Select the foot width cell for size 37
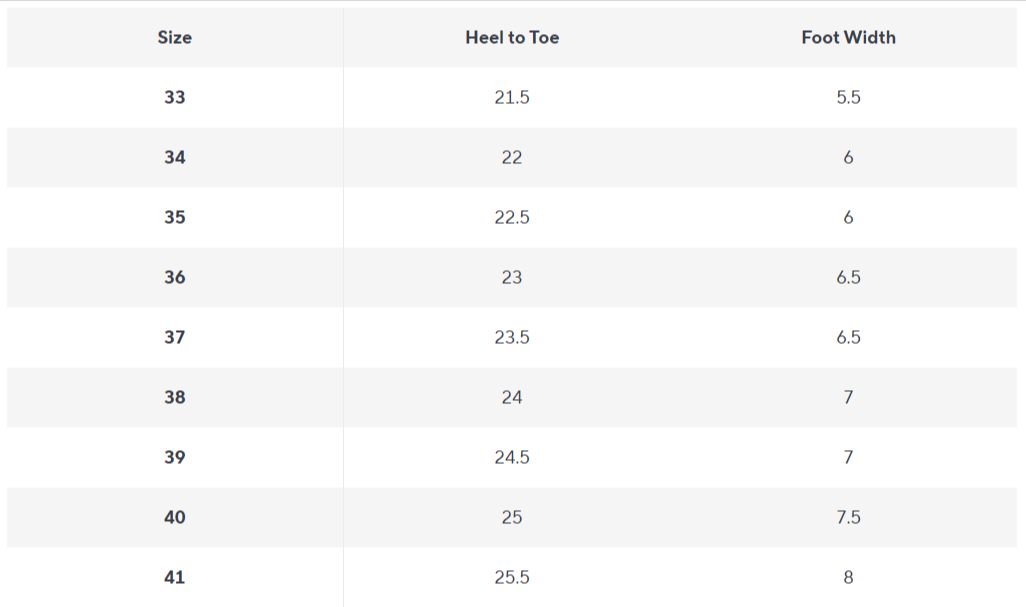Viewport: 1026px width, 607px height. tap(848, 338)
